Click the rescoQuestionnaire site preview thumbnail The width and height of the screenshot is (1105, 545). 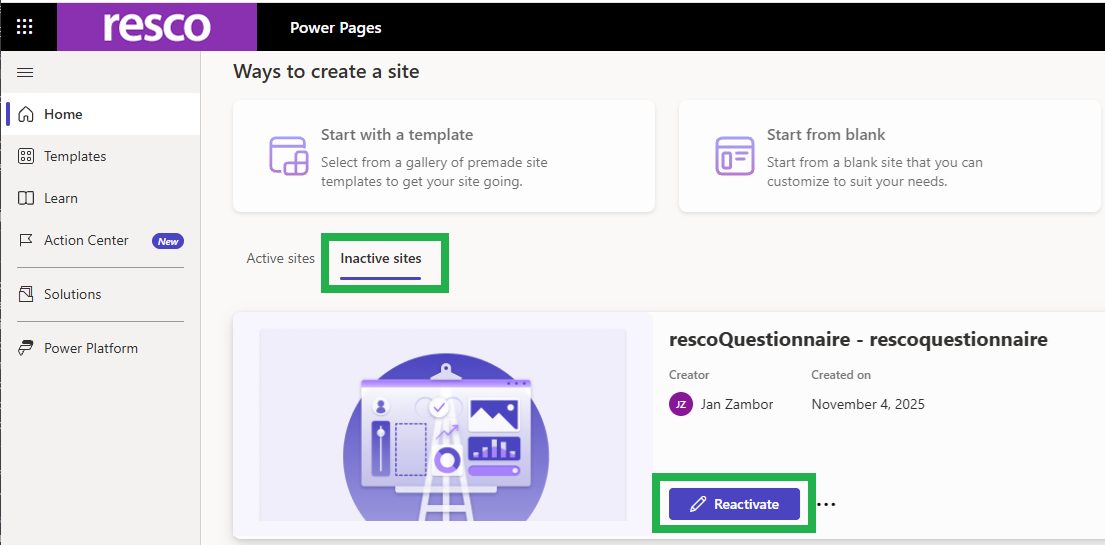click(x=443, y=424)
